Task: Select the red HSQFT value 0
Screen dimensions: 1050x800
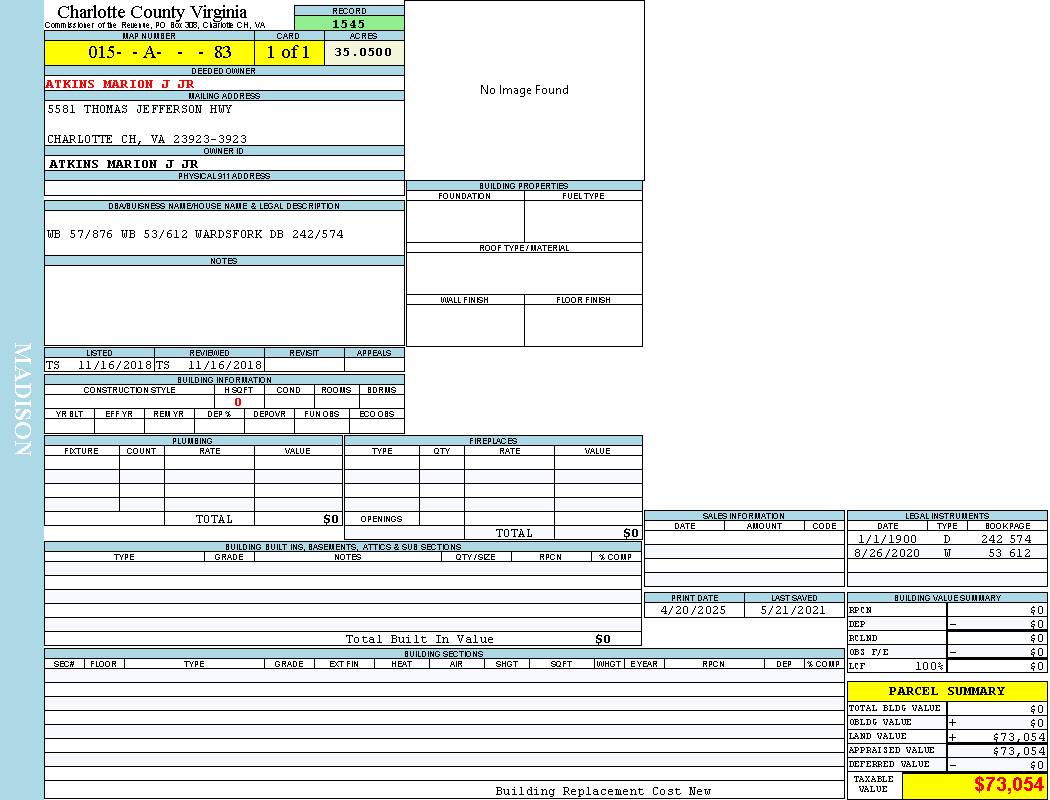Action: (238, 402)
